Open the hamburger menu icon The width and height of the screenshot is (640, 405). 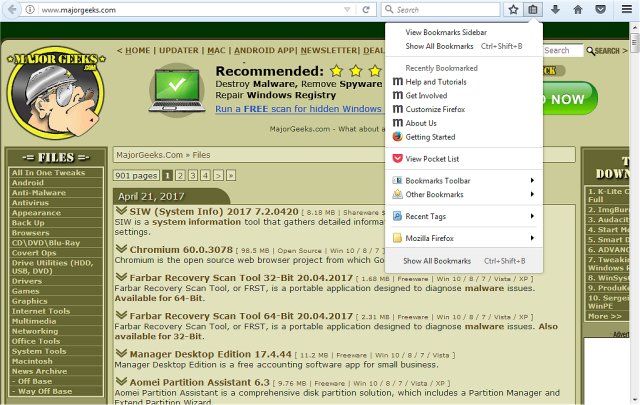tap(627, 9)
